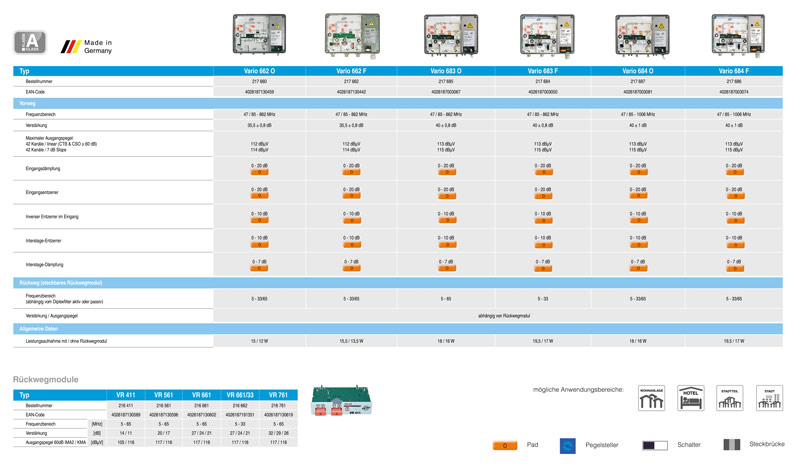Click the blue Pegelsteller legend icon
The image size is (800, 473).
(568, 445)
